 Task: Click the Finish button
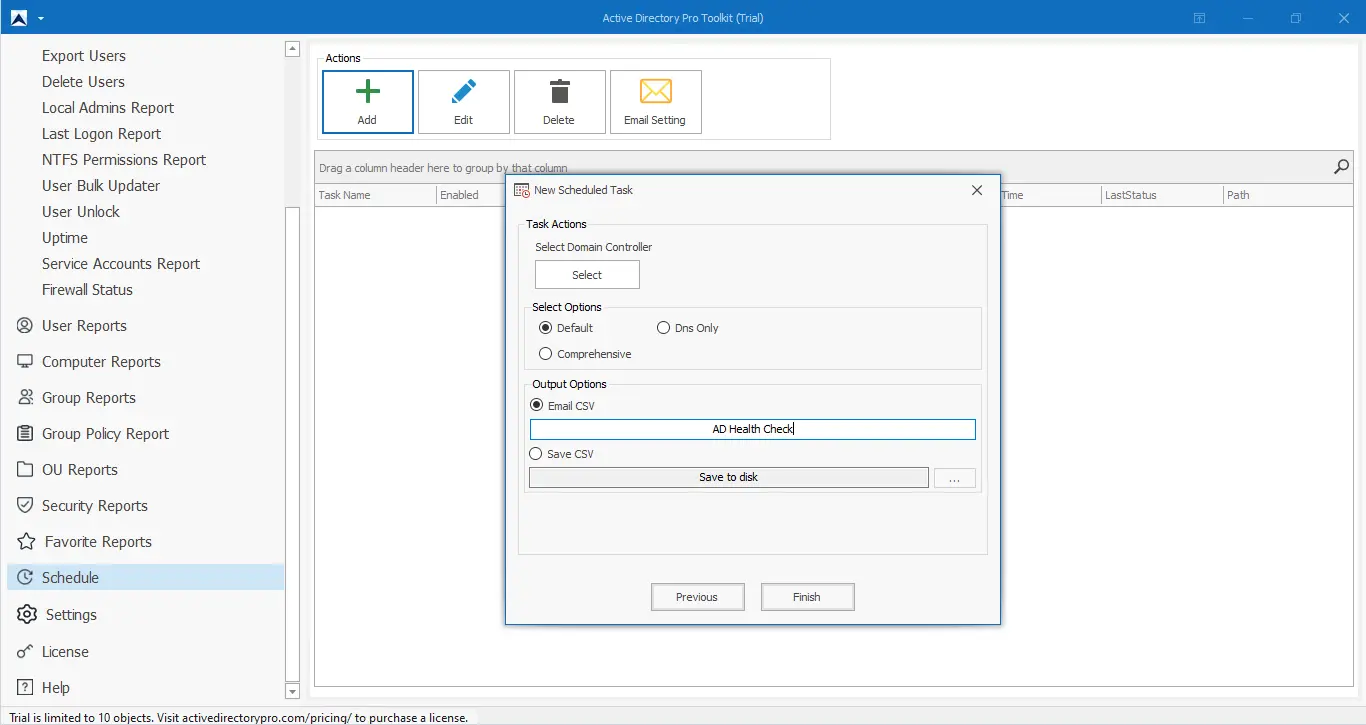tap(807, 597)
